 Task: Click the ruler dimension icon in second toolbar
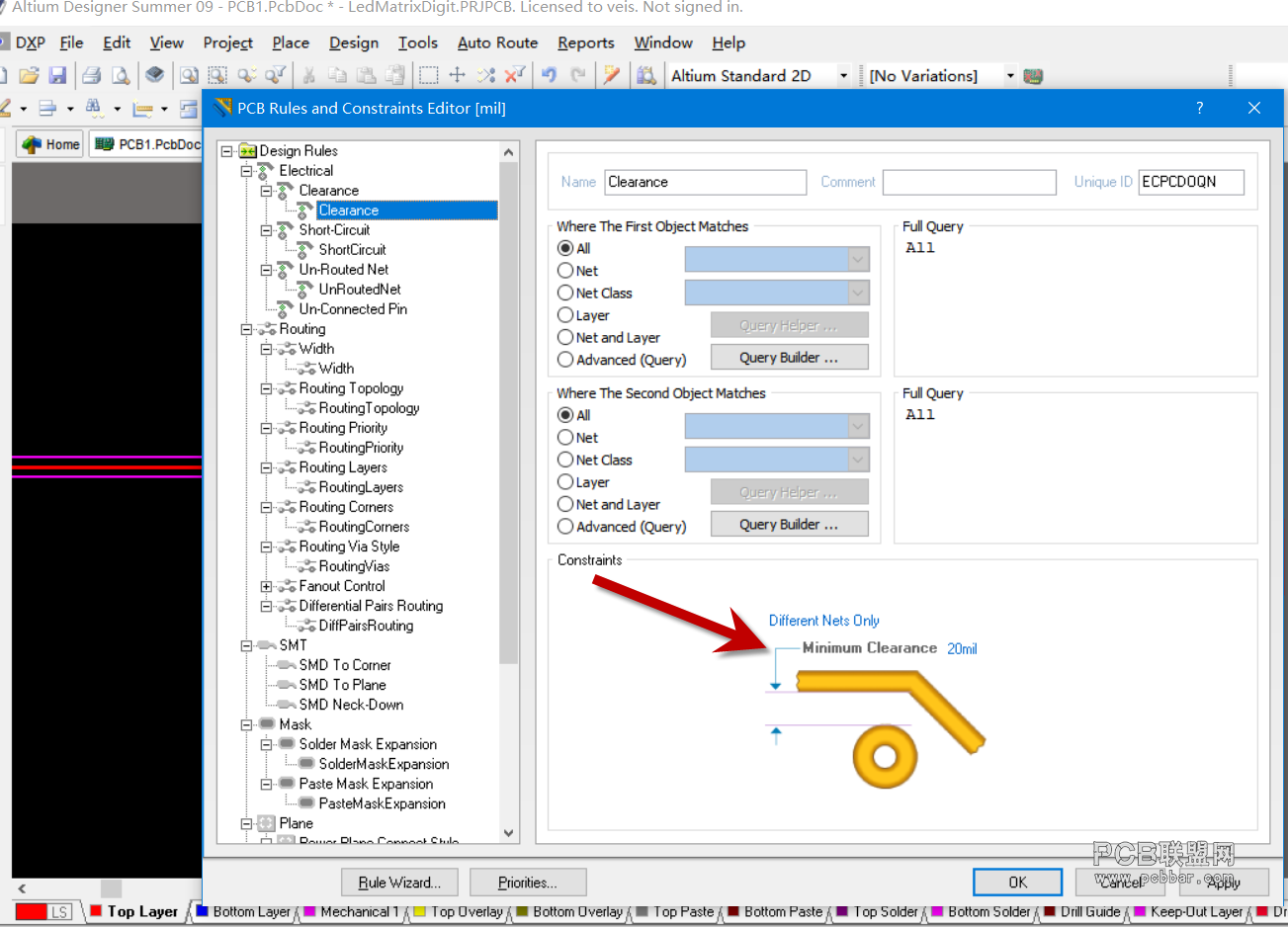(x=142, y=108)
